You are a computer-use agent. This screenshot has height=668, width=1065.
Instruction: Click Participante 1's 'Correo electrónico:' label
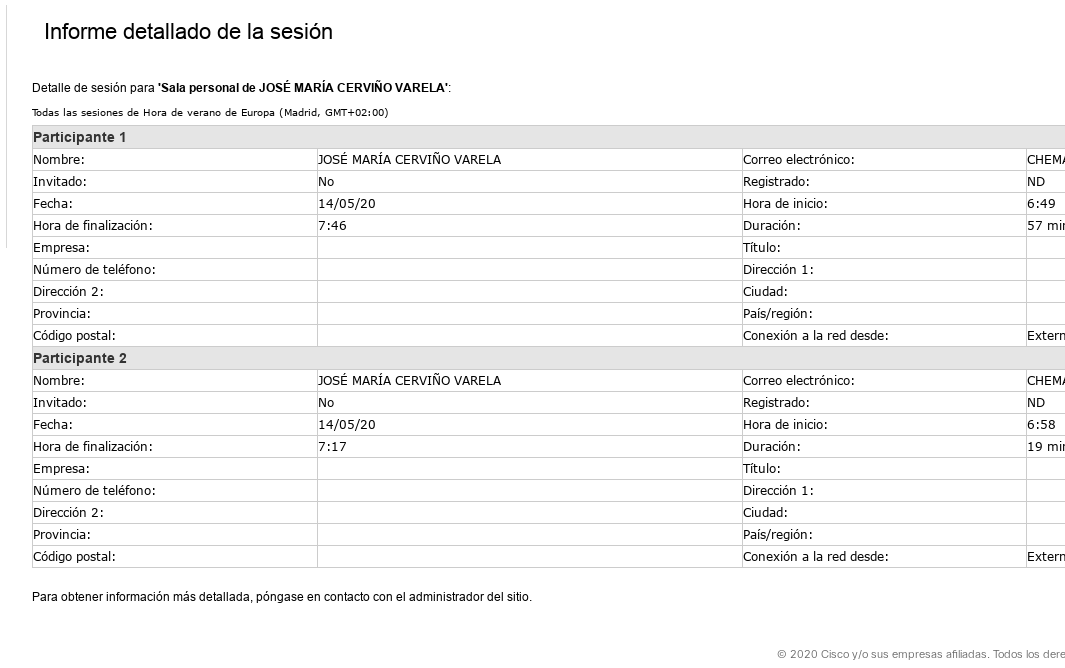pos(798,160)
